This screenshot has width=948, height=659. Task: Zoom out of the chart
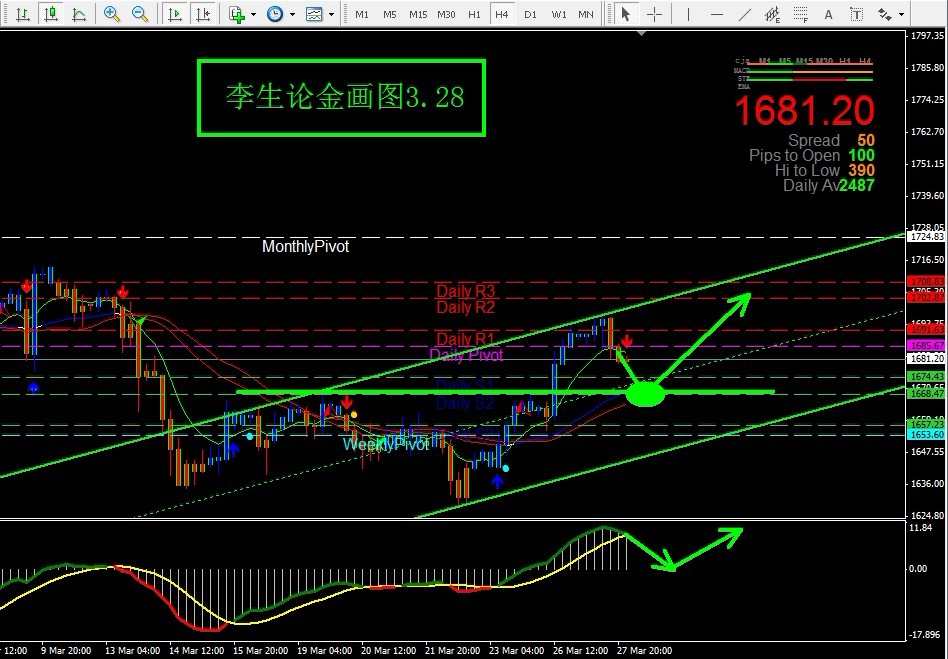tap(141, 14)
